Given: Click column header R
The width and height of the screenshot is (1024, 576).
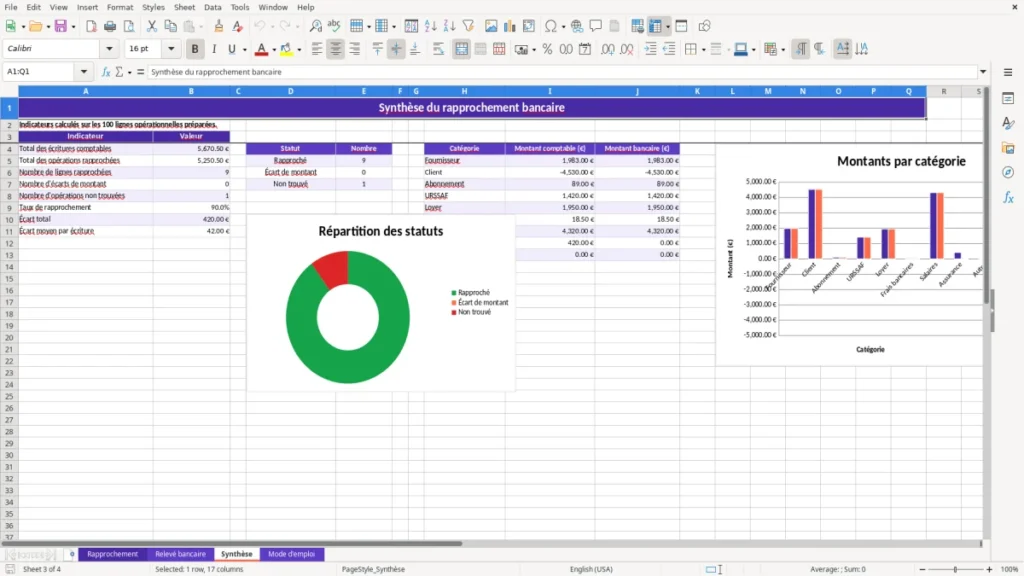Looking at the screenshot, I should click(944, 91).
